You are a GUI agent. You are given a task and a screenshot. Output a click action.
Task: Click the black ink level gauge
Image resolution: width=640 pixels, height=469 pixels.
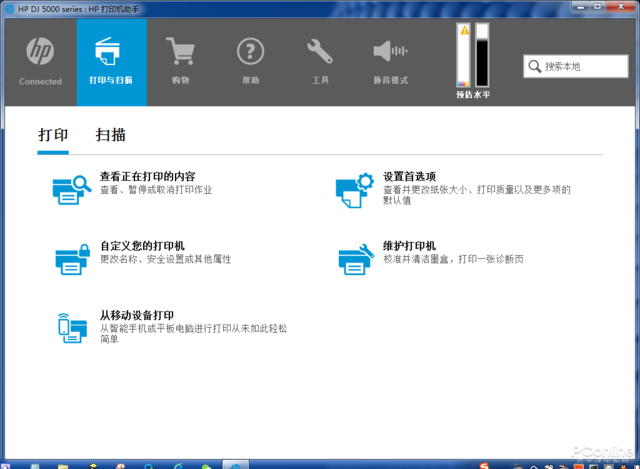point(482,55)
